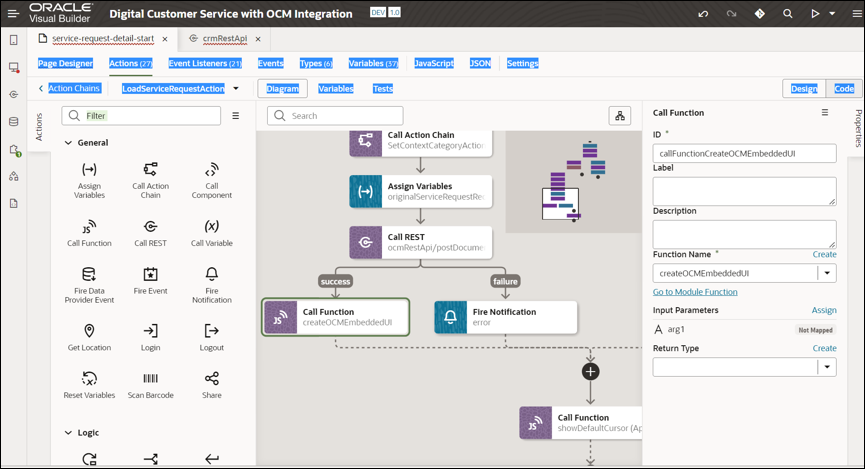Open the Processes icon in left navigator
This screenshot has height=469, width=865.
14,177
